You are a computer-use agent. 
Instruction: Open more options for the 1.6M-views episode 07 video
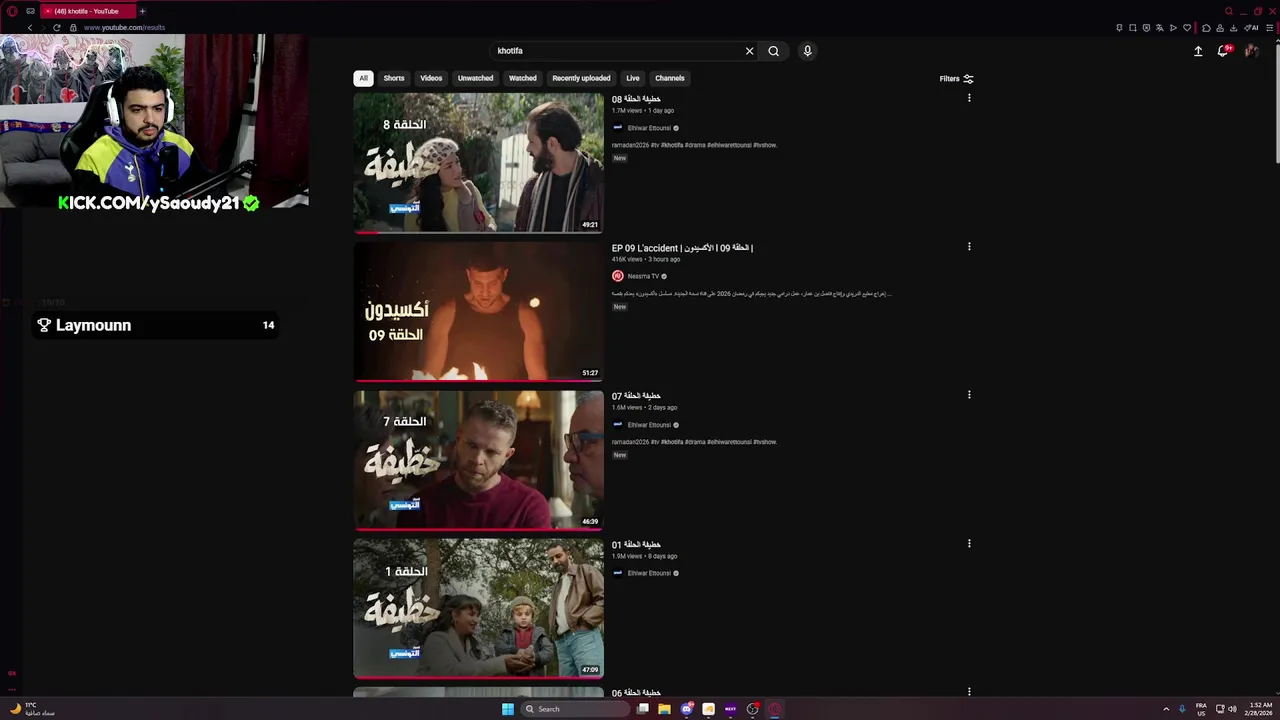click(969, 395)
